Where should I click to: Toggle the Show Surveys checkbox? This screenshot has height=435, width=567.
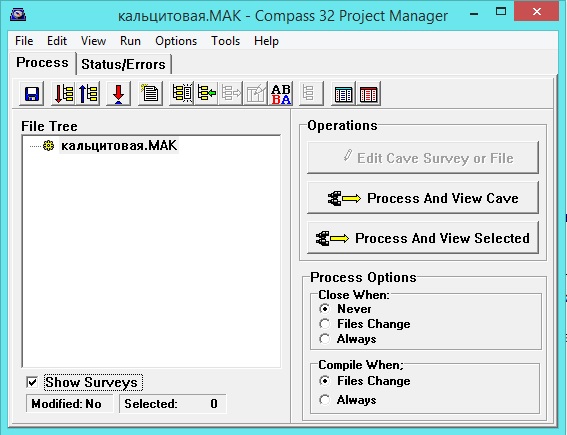[x=32, y=382]
